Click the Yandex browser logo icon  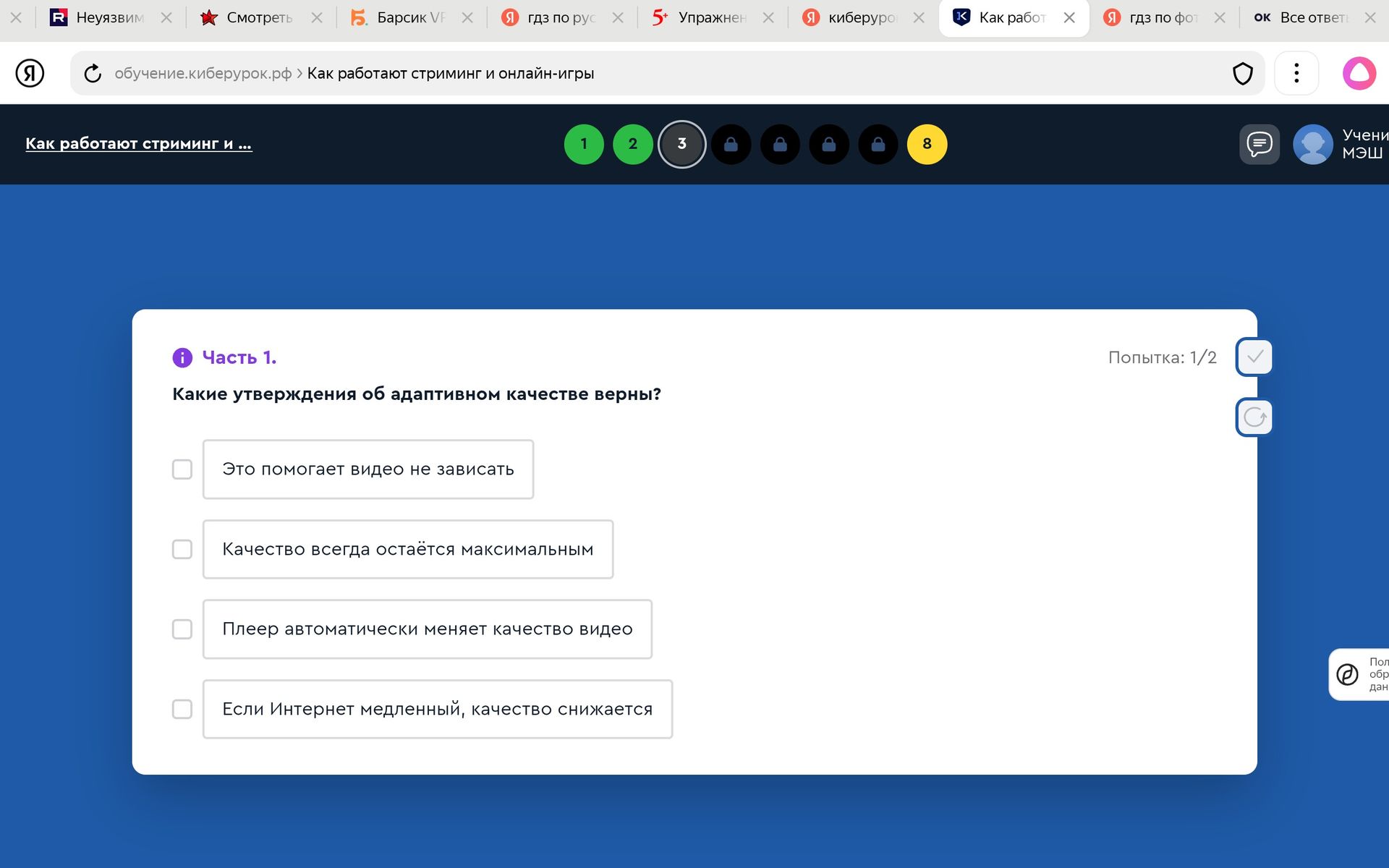pyautogui.click(x=30, y=73)
